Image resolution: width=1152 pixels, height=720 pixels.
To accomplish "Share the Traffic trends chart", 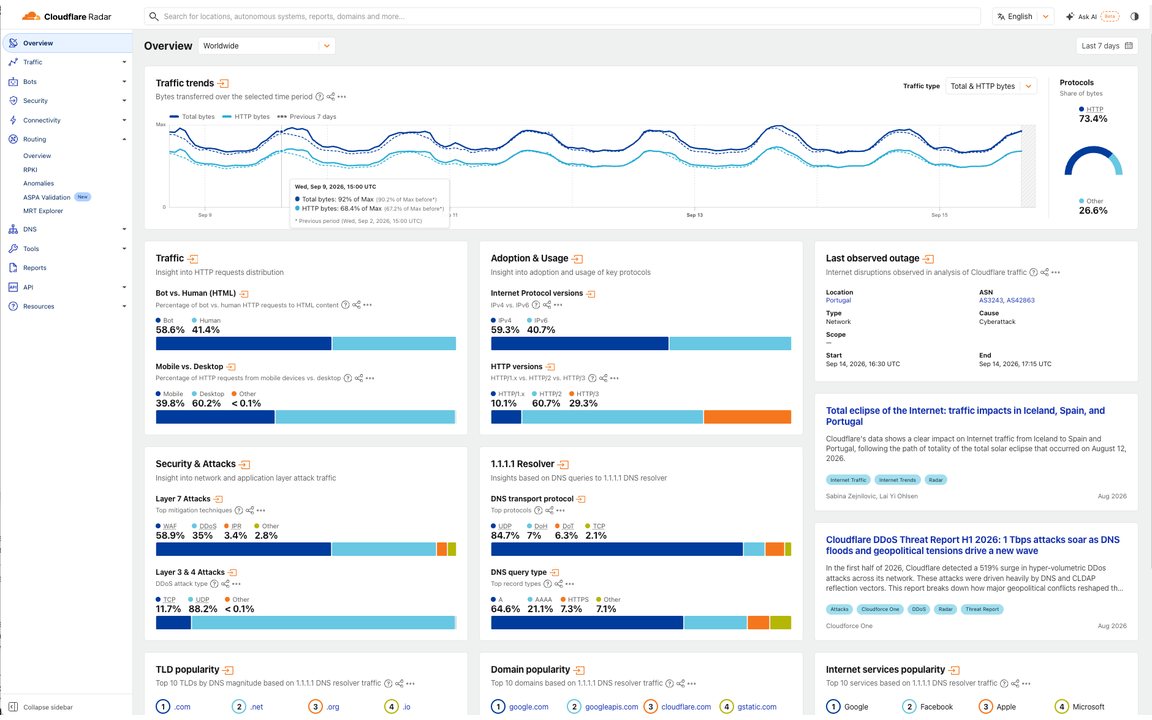I will click(x=331, y=97).
